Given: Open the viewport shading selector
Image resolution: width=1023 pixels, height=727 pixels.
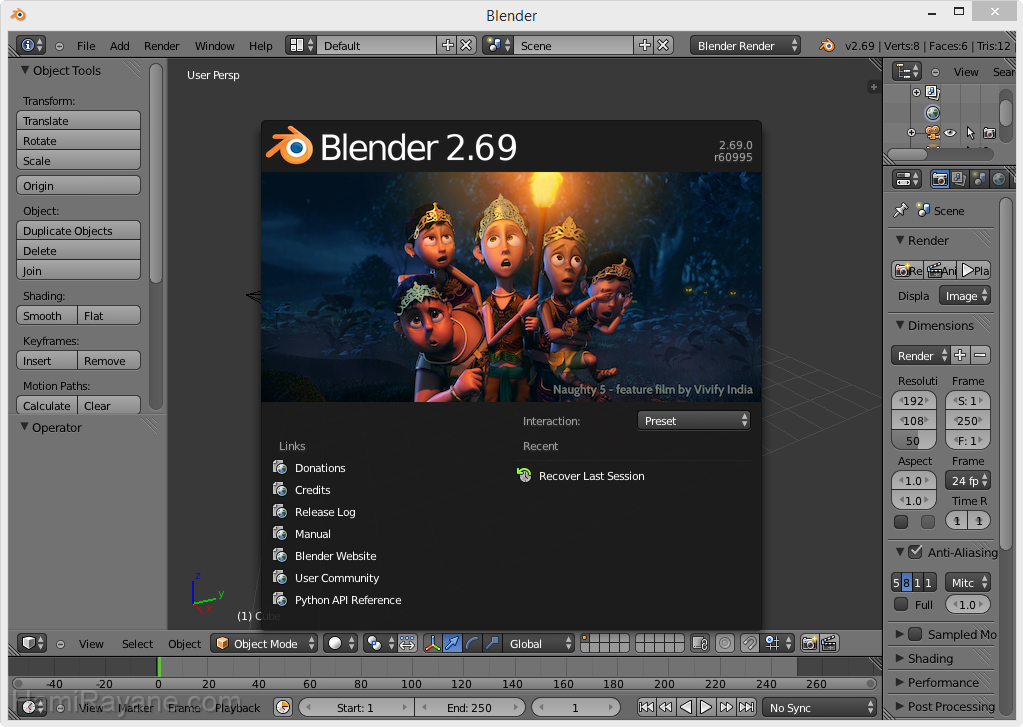Looking at the screenshot, I should coord(341,643).
